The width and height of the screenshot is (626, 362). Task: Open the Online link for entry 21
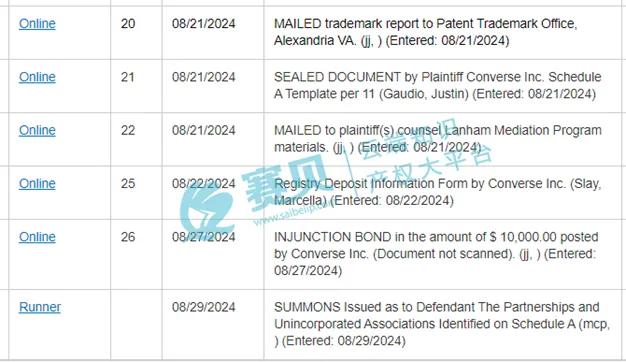[37, 77]
